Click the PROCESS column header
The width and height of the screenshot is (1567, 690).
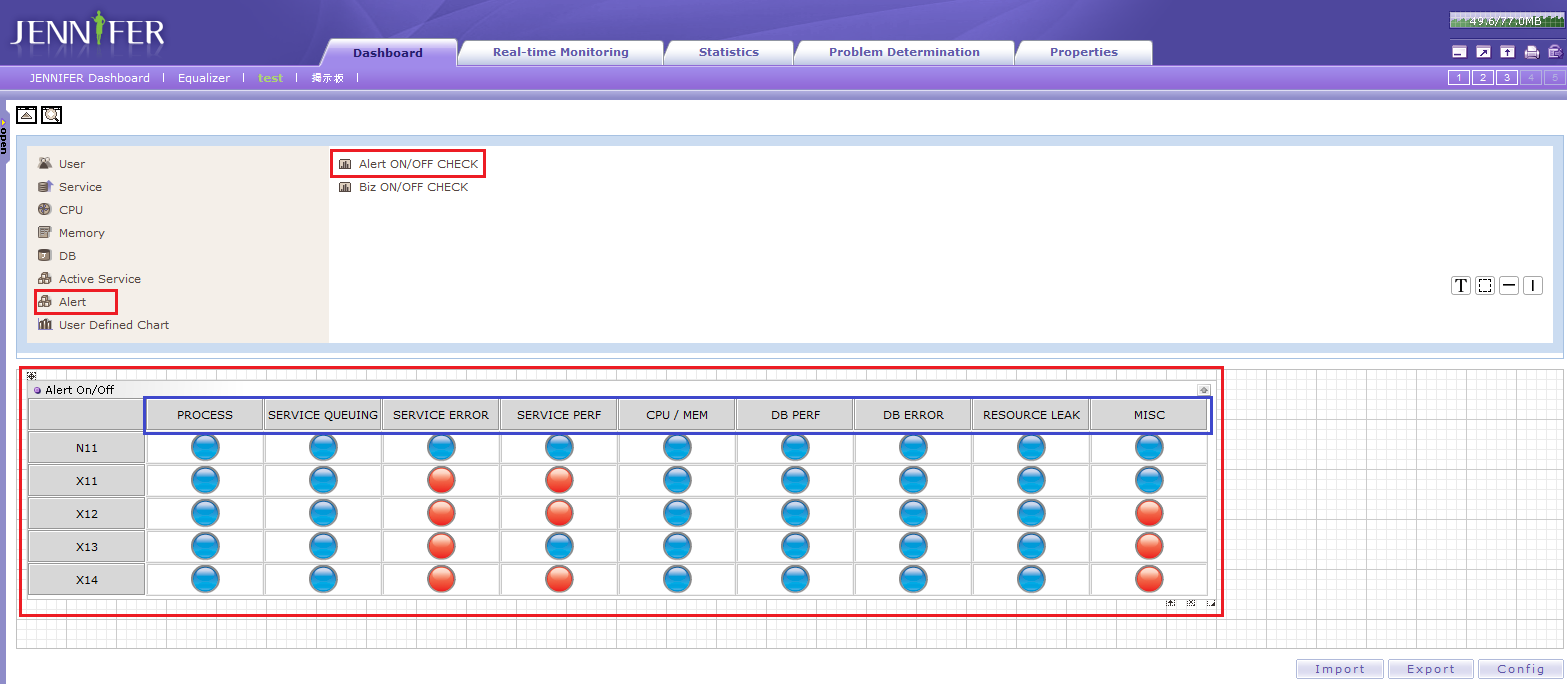click(205, 415)
